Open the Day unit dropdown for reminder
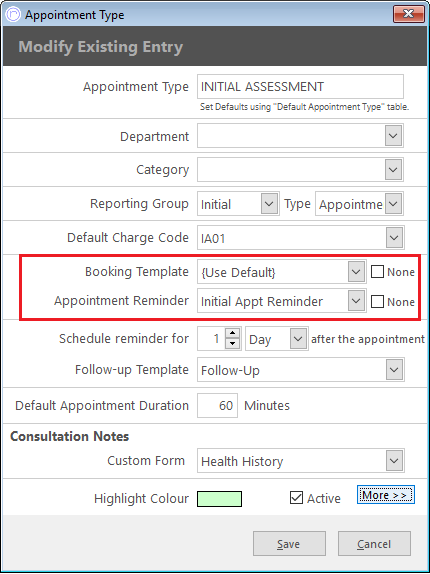The width and height of the screenshot is (430, 574). click(x=298, y=339)
